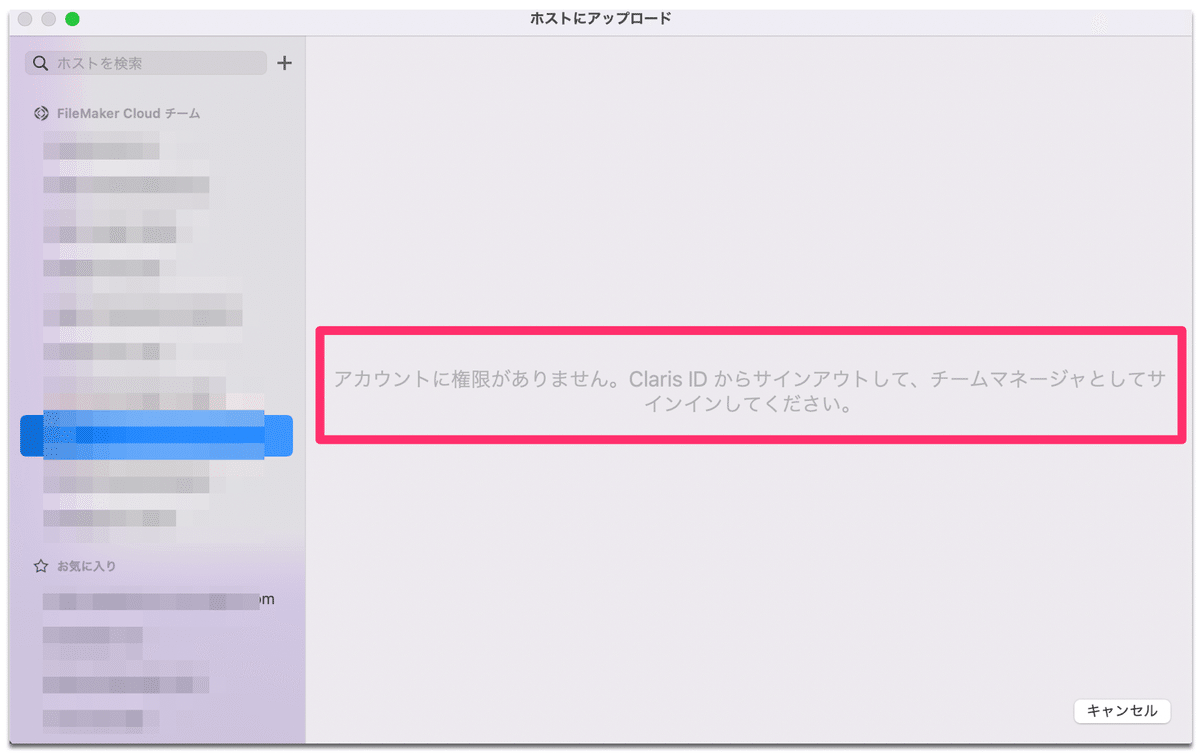This screenshot has width=1200, height=753.
Task: Select the magnifying glass inside the host search bar
Action: 40,63
